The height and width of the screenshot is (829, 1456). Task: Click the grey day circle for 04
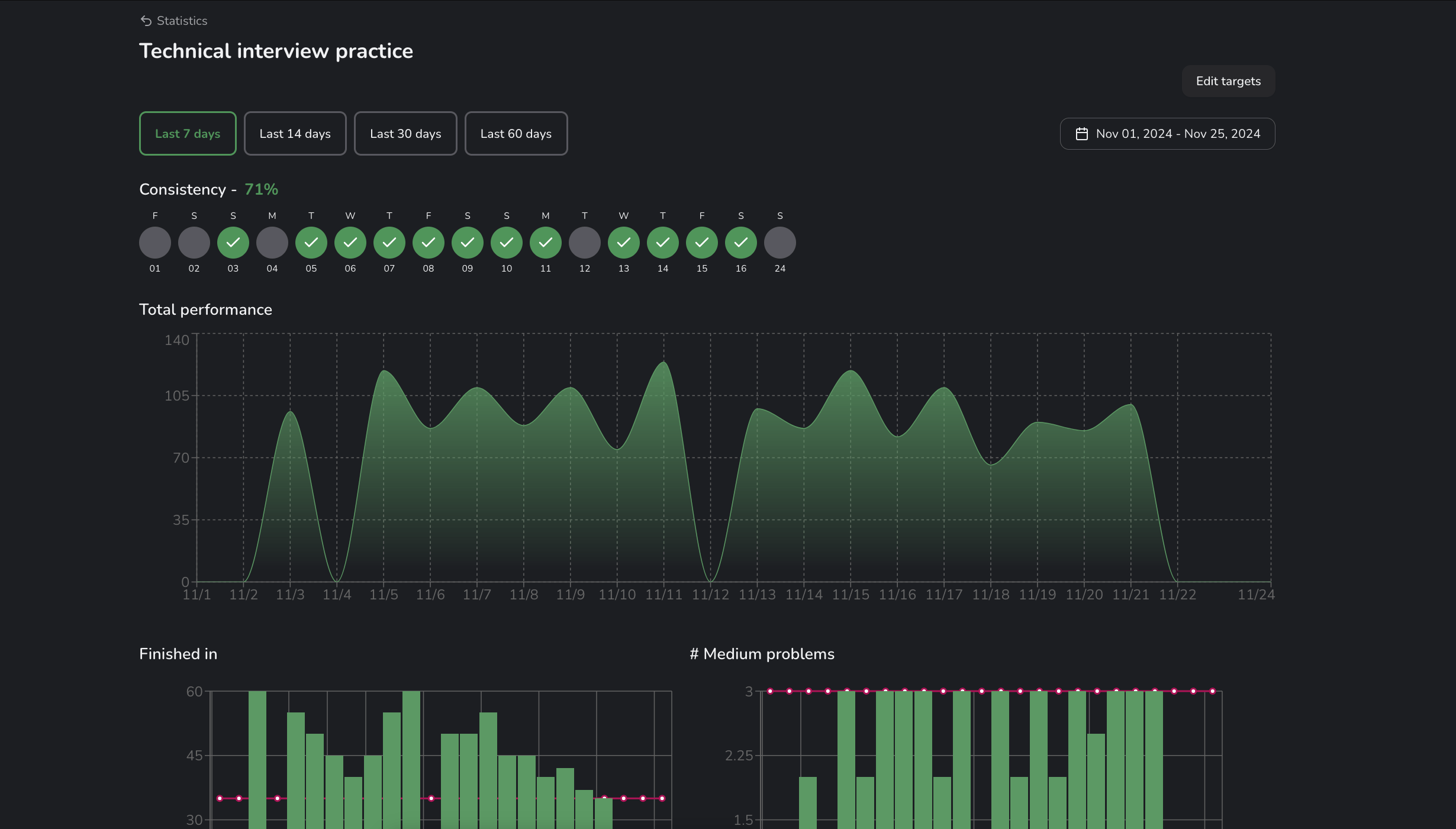272,243
